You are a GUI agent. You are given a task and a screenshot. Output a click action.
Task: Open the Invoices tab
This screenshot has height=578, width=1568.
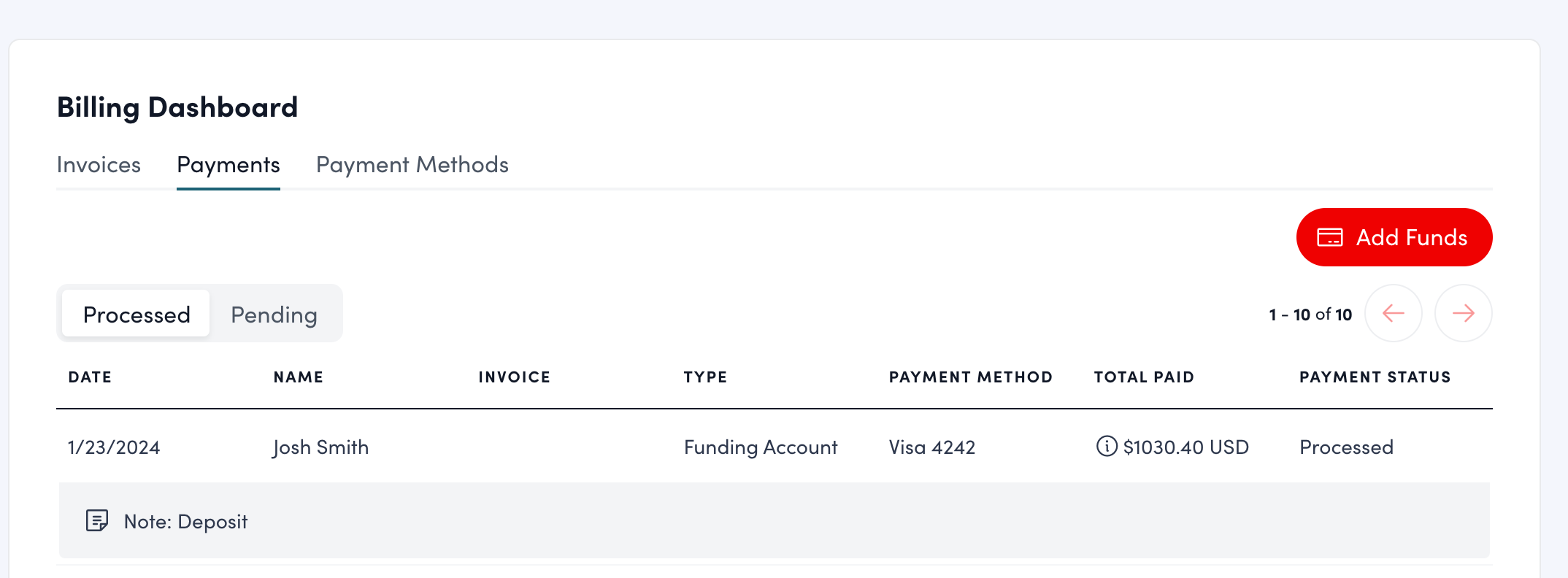click(99, 165)
